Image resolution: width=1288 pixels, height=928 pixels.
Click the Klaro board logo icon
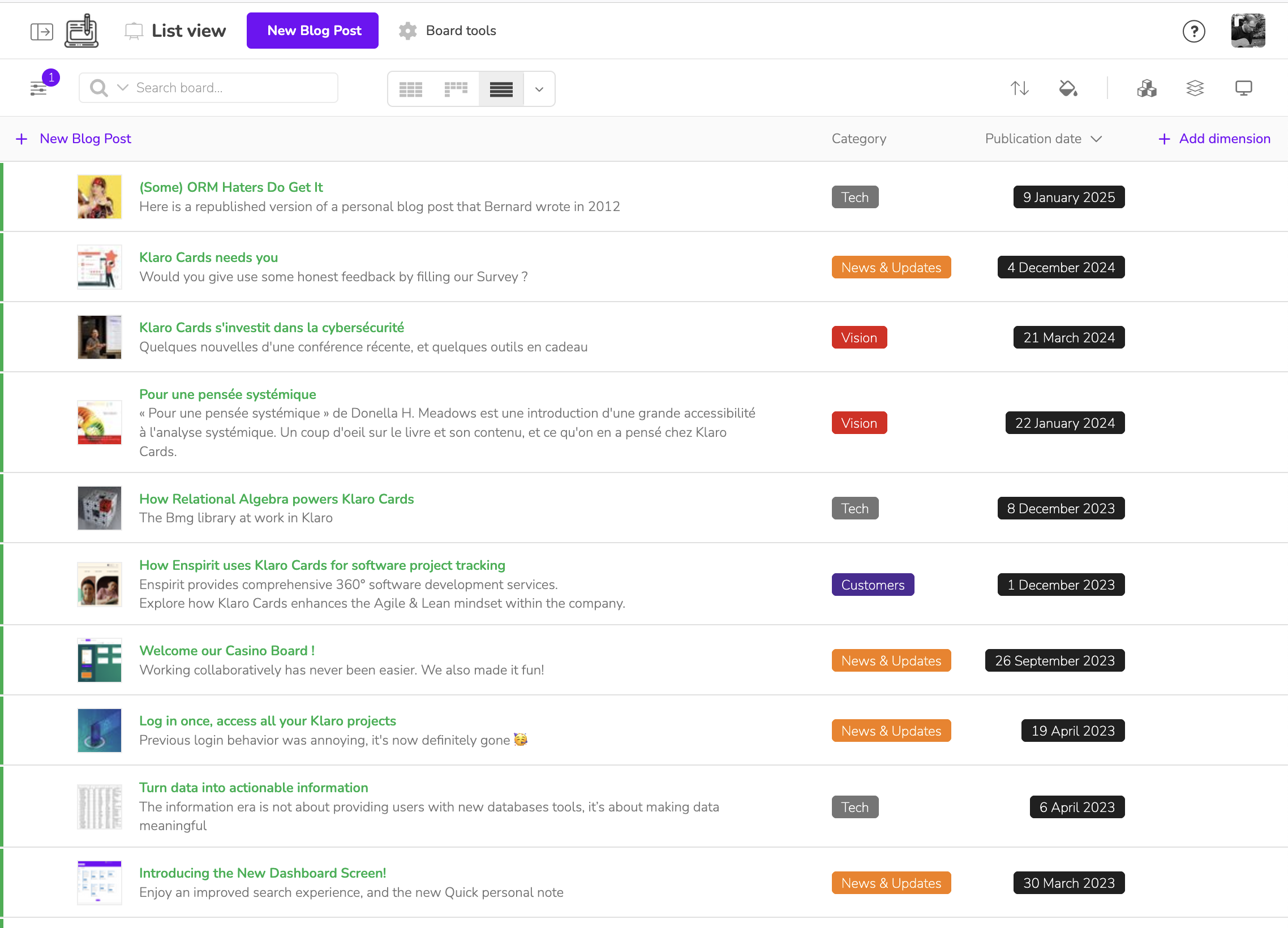tap(81, 31)
